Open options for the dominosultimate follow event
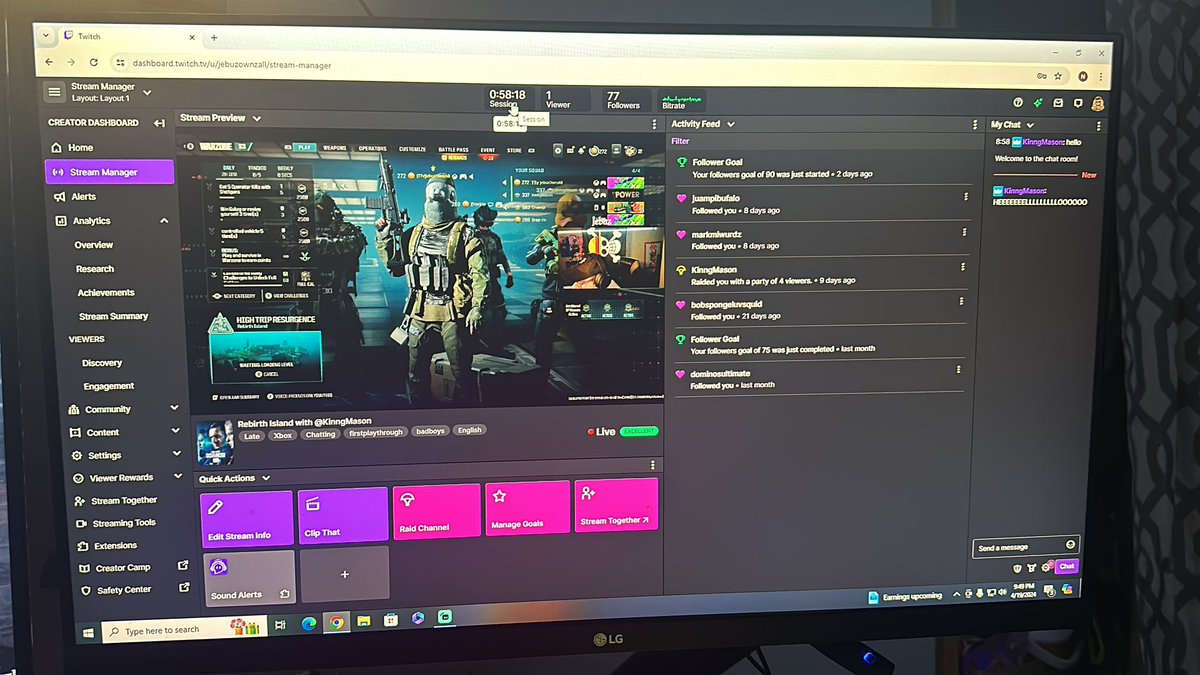Image resolution: width=1200 pixels, height=675 pixels. tap(958, 370)
